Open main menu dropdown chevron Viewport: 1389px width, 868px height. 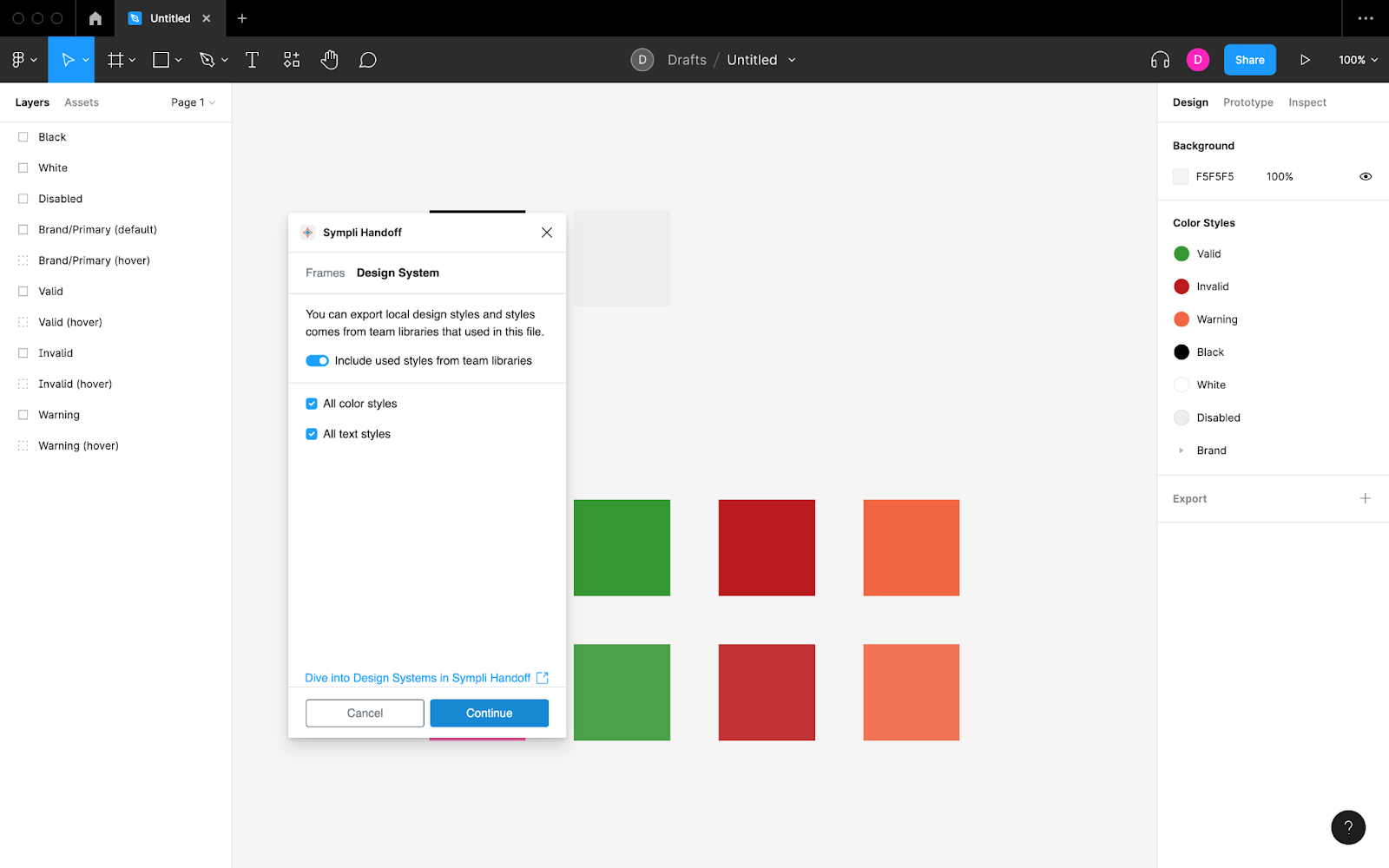(x=34, y=60)
